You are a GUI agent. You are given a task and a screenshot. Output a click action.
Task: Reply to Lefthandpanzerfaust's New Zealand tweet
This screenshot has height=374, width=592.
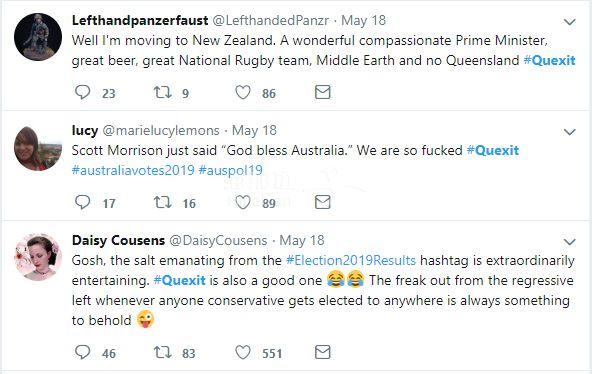[x=82, y=92]
